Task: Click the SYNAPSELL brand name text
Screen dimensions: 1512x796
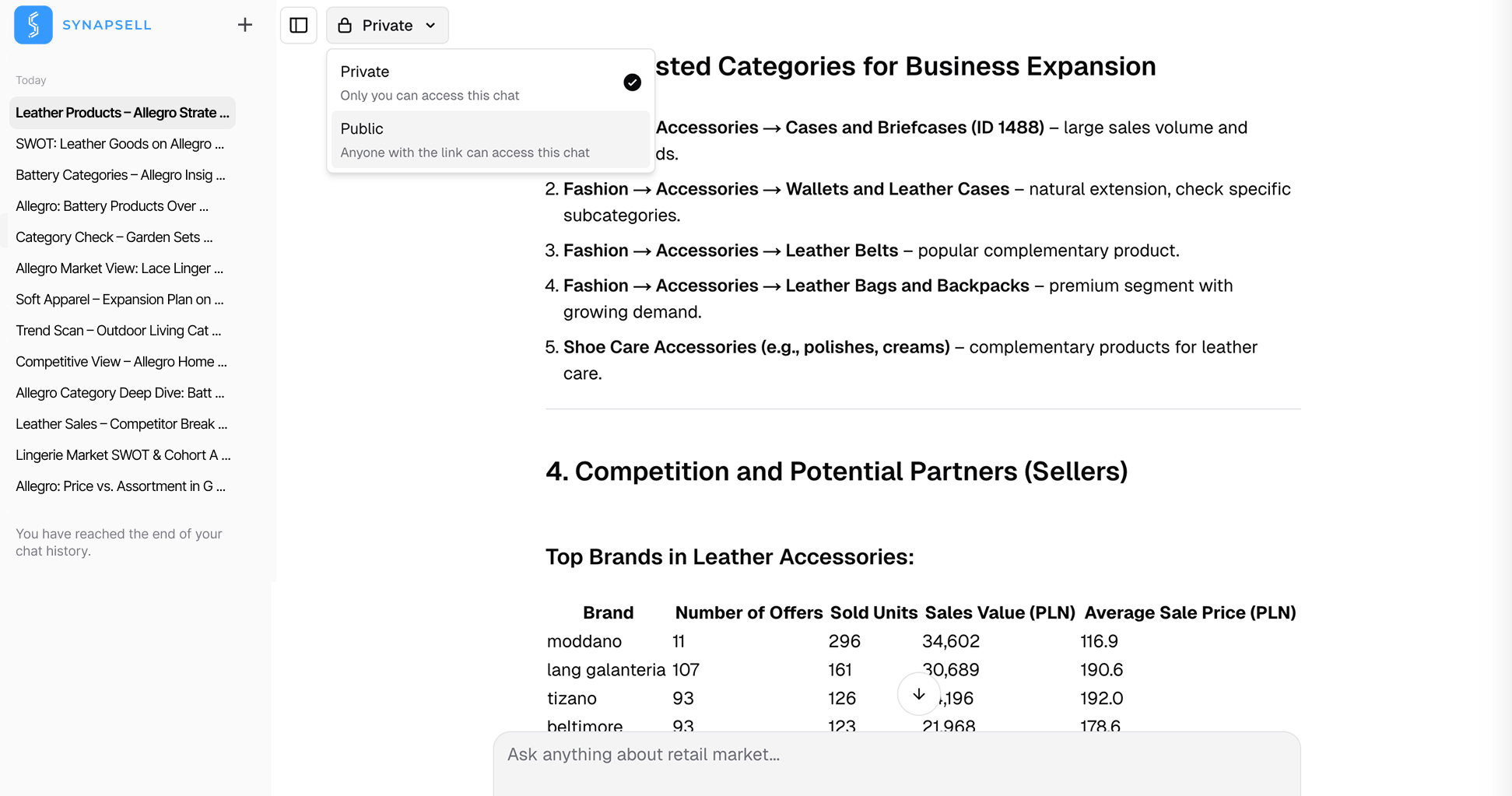Action: tap(107, 25)
